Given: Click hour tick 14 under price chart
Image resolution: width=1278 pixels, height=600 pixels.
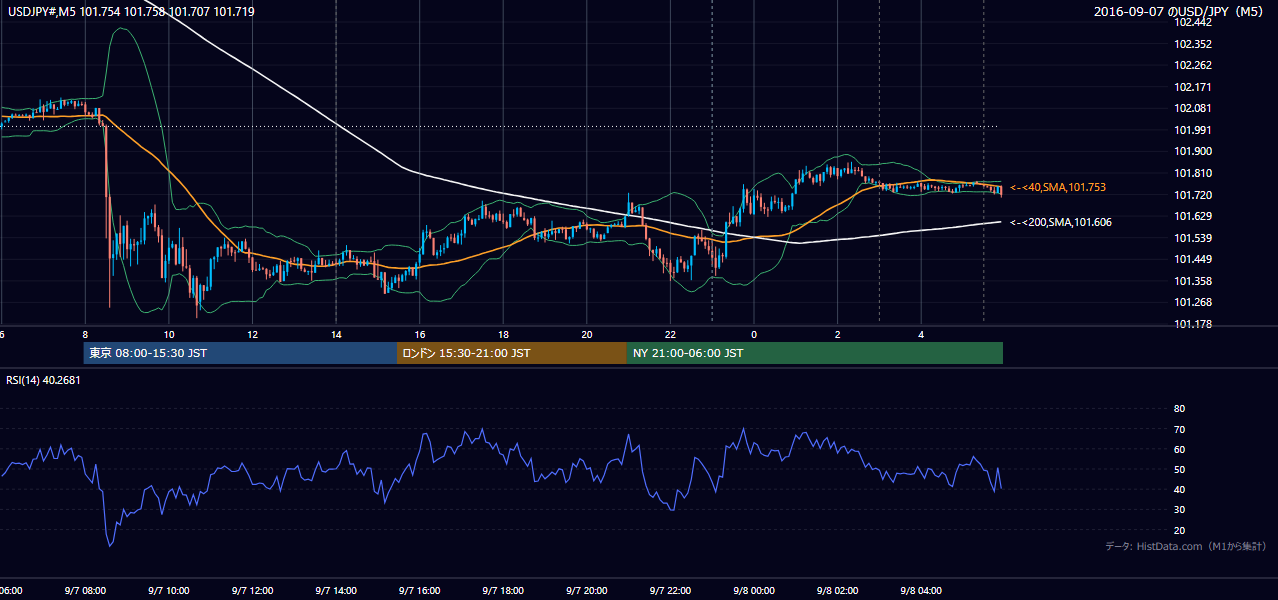Looking at the screenshot, I should coord(336,334).
